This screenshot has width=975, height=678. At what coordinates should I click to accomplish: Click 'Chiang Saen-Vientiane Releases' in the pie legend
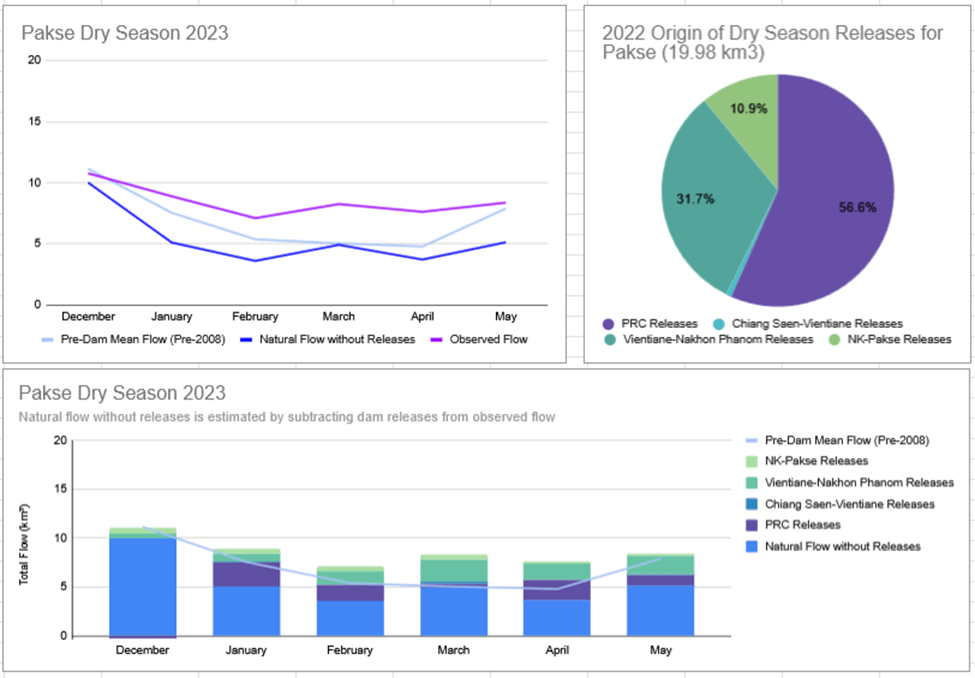coord(816,324)
